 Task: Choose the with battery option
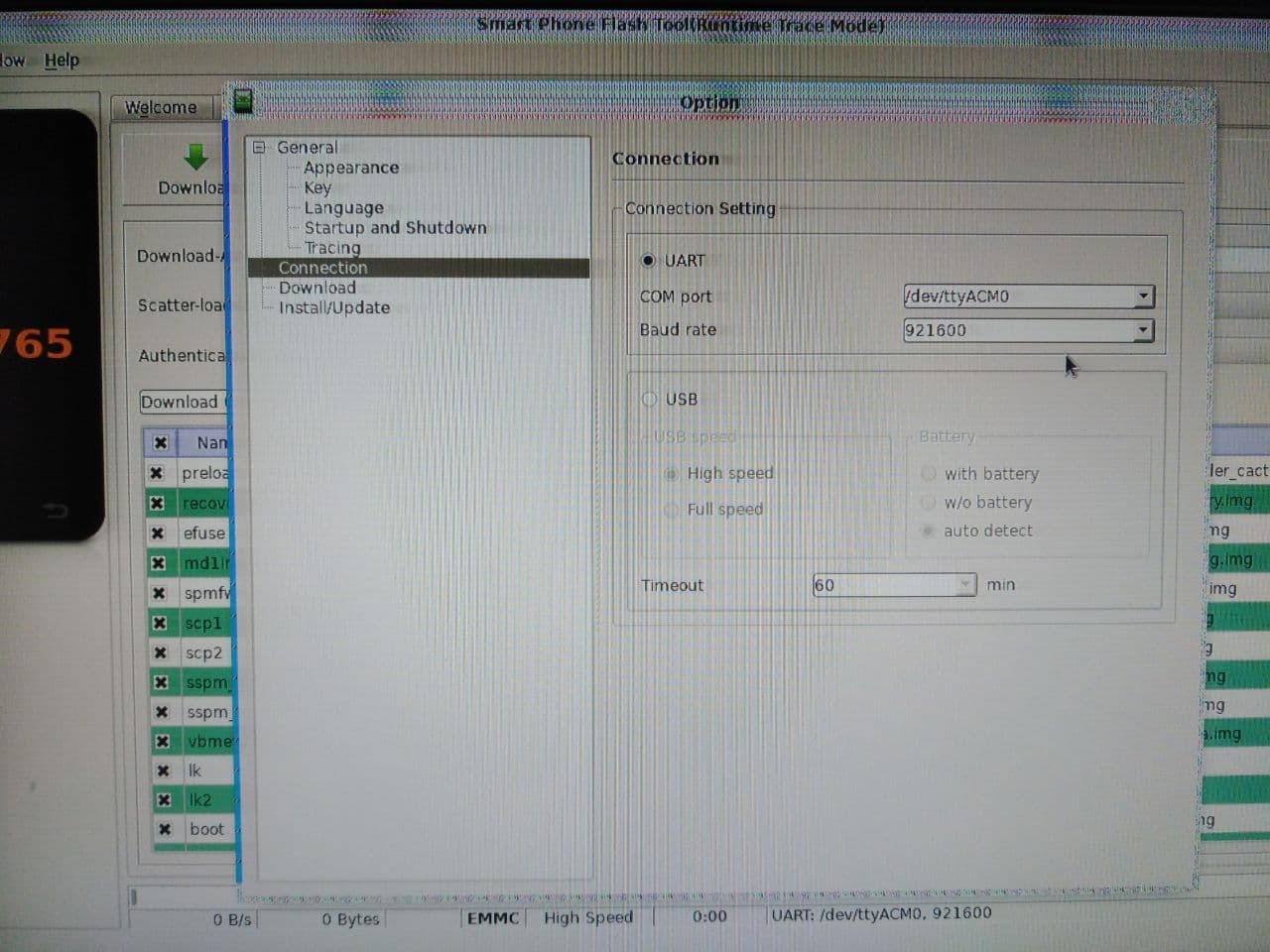[x=929, y=473]
